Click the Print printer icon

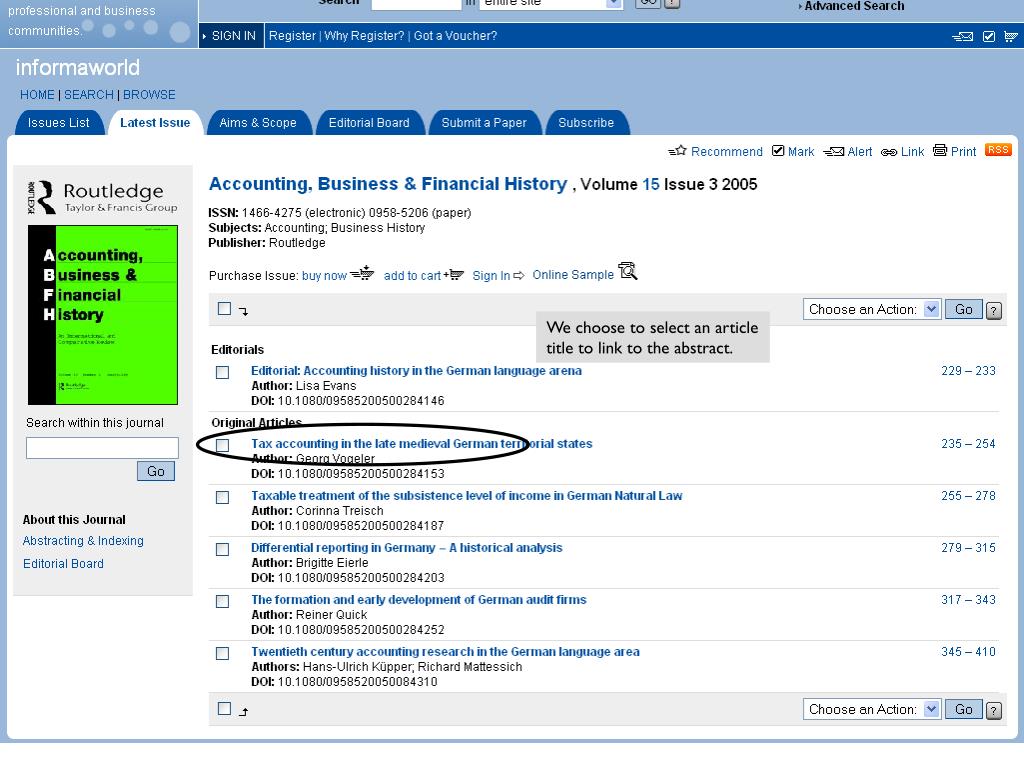940,150
